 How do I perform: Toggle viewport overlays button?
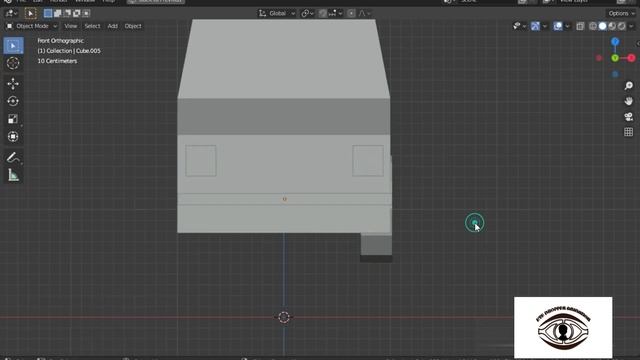pyautogui.click(x=558, y=26)
